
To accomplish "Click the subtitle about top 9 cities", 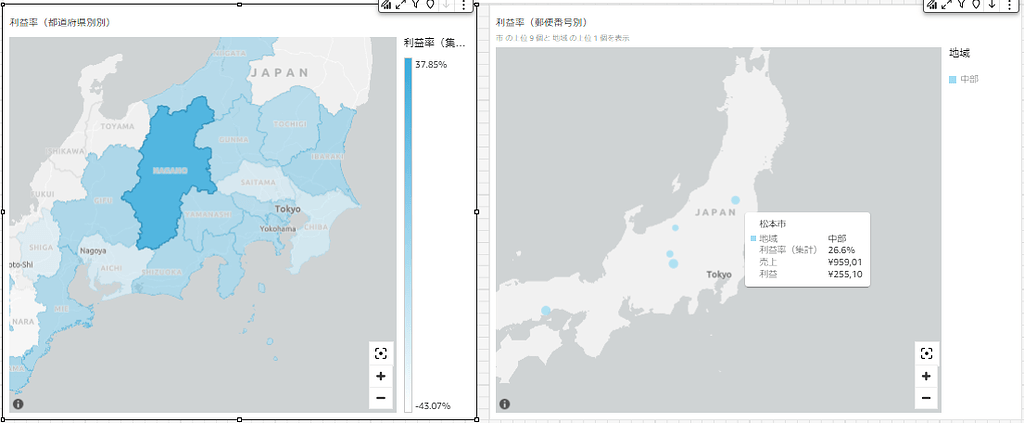I will click(562, 38).
